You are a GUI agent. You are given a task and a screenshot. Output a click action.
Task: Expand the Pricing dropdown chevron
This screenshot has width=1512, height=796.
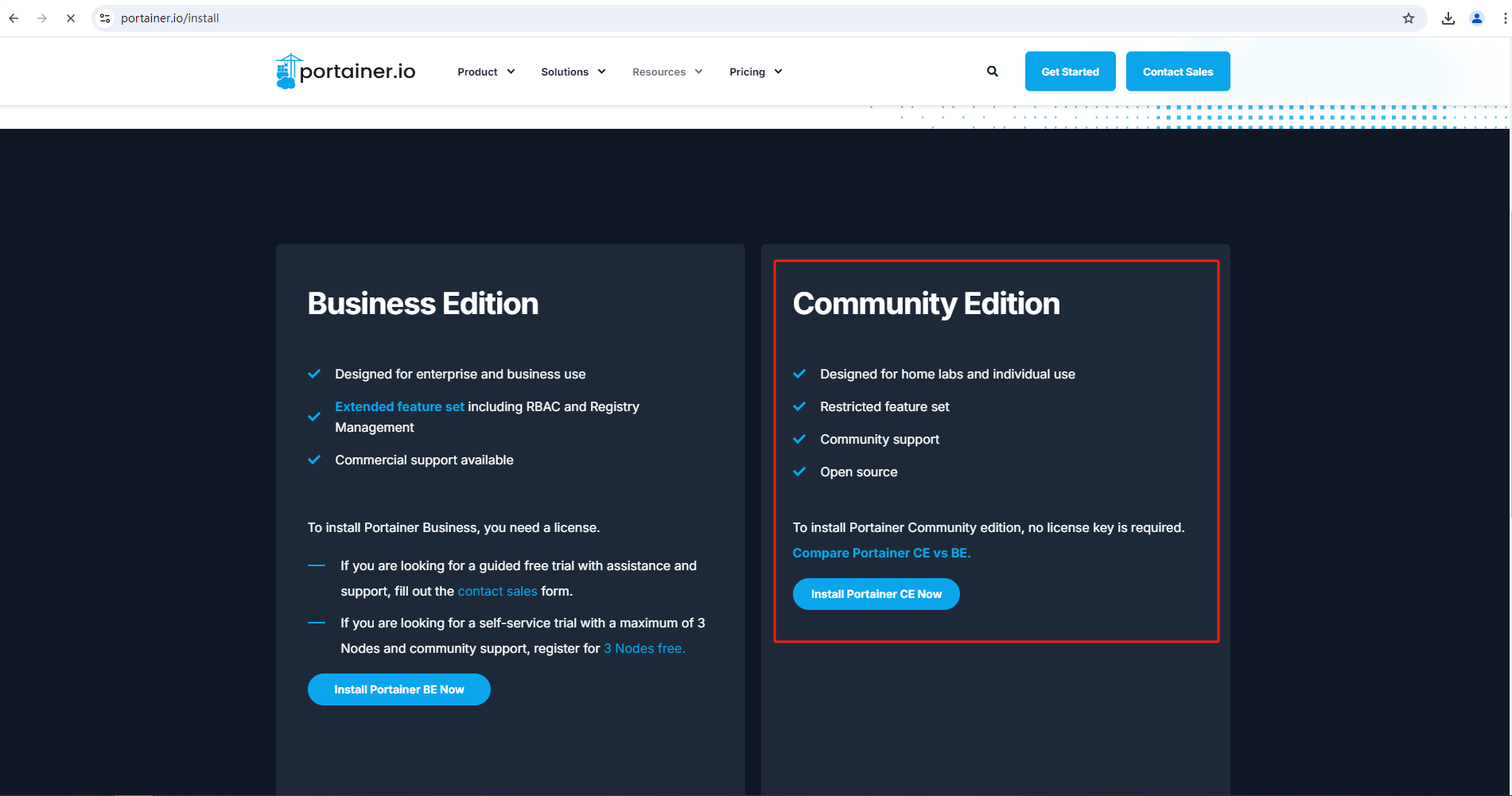click(778, 72)
